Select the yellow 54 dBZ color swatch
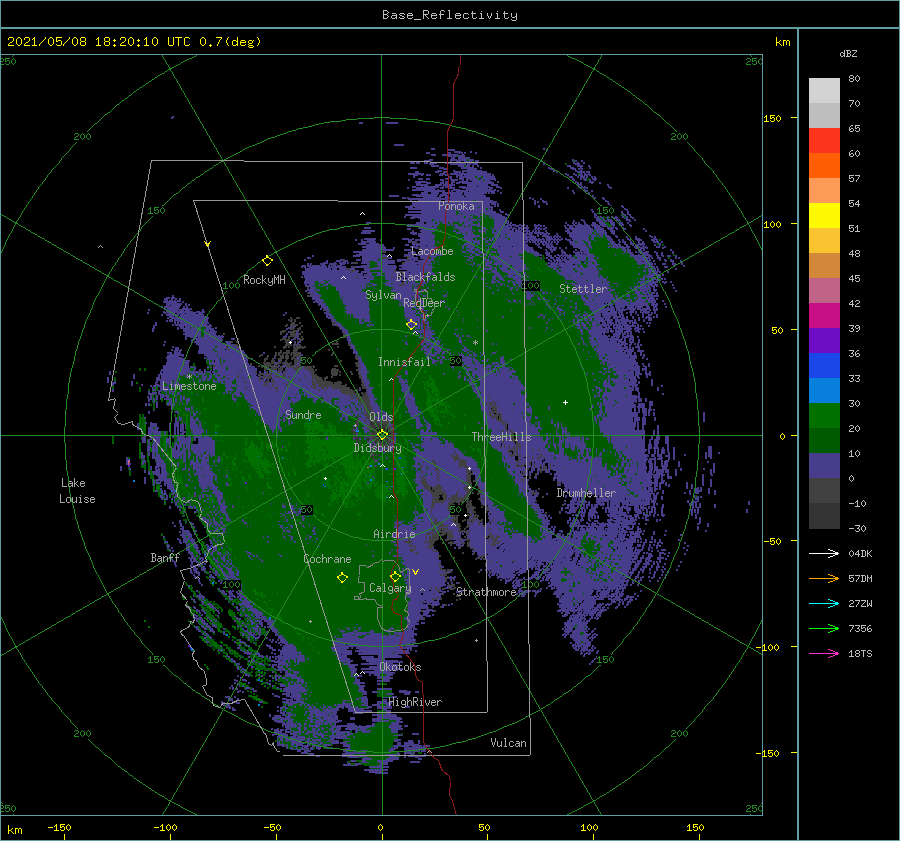Viewport: 900px width, 841px height. (824, 215)
